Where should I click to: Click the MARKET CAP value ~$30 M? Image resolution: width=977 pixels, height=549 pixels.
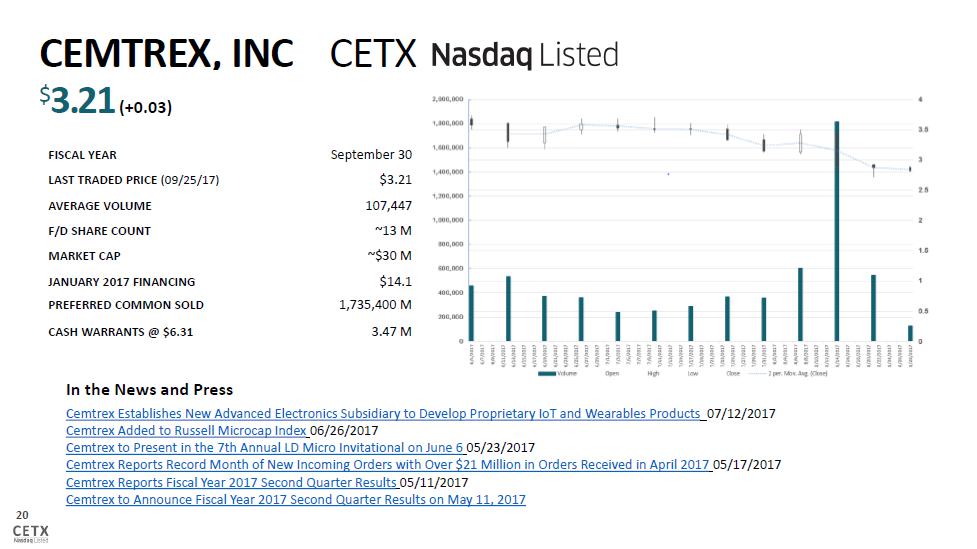[x=389, y=256]
